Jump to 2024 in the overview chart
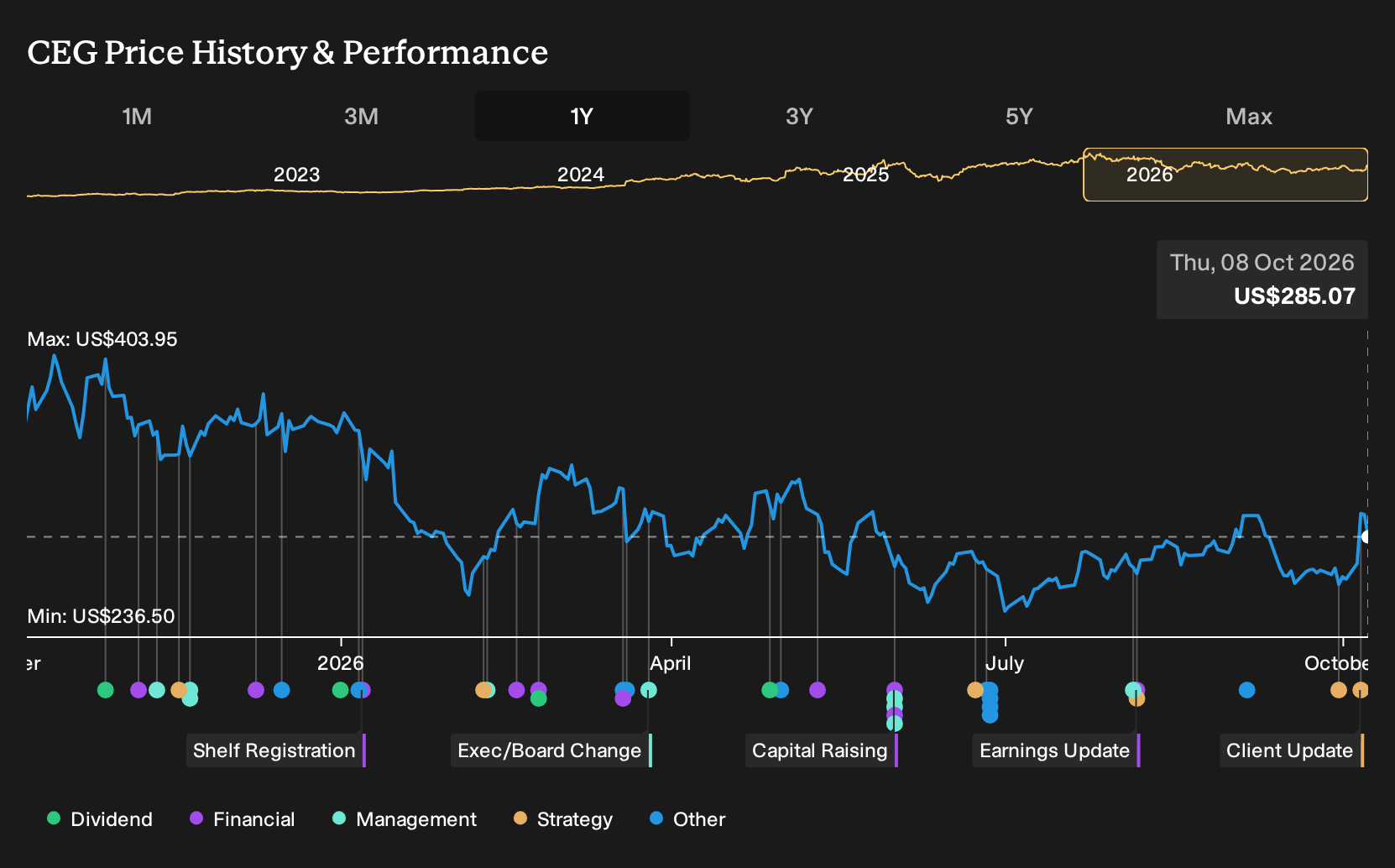The height and width of the screenshot is (868, 1395). pos(581,175)
